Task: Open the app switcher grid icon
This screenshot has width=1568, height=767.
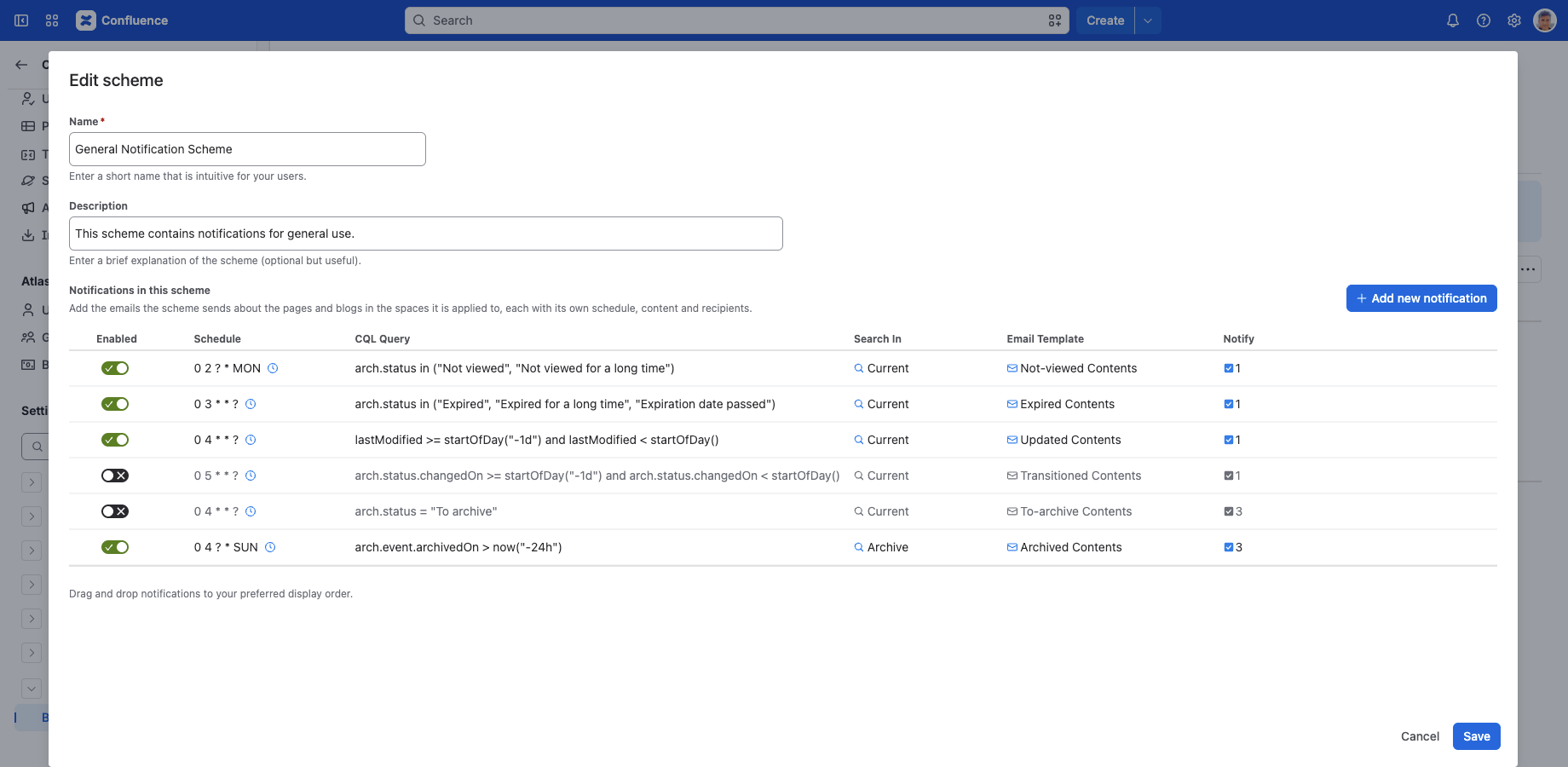Action: pos(52,20)
